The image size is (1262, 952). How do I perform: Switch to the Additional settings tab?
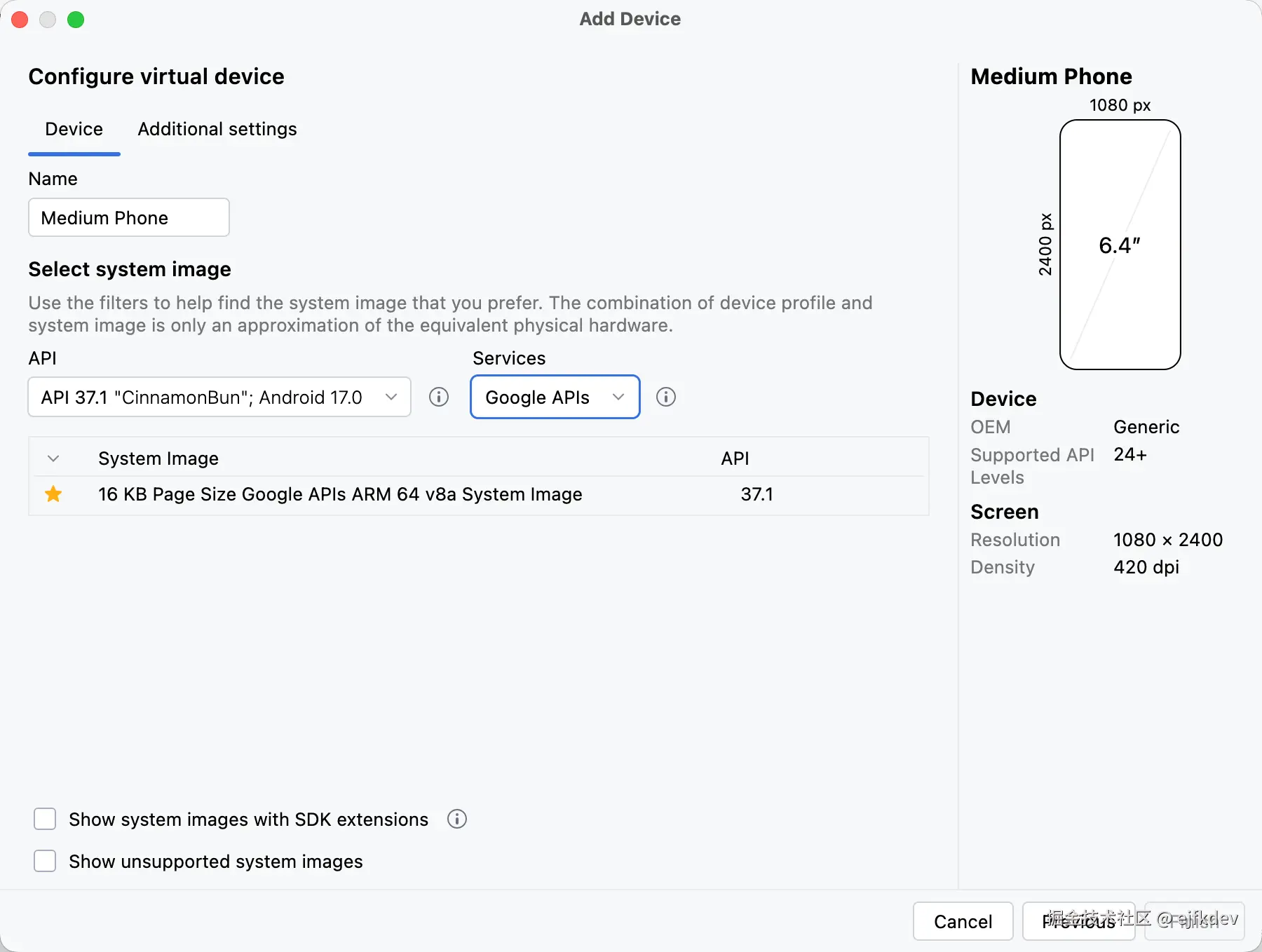[217, 129]
